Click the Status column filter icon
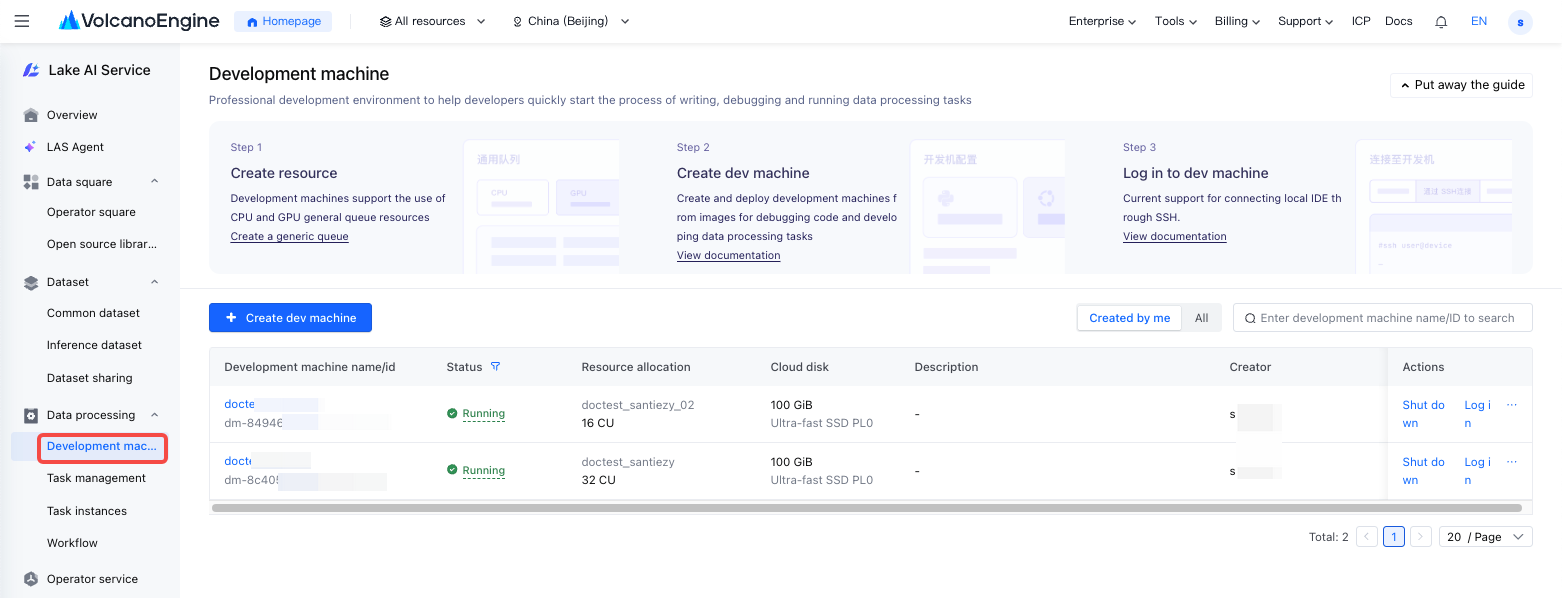The width and height of the screenshot is (1562, 598). pyautogui.click(x=495, y=367)
